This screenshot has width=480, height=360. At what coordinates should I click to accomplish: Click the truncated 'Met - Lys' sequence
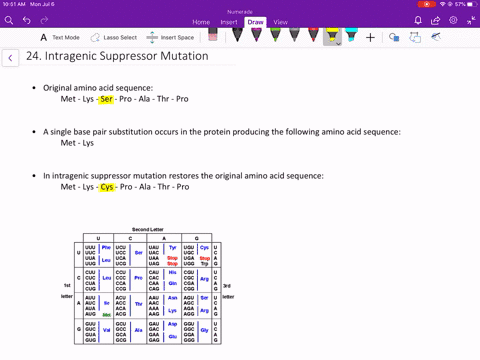click(x=77, y=143)
